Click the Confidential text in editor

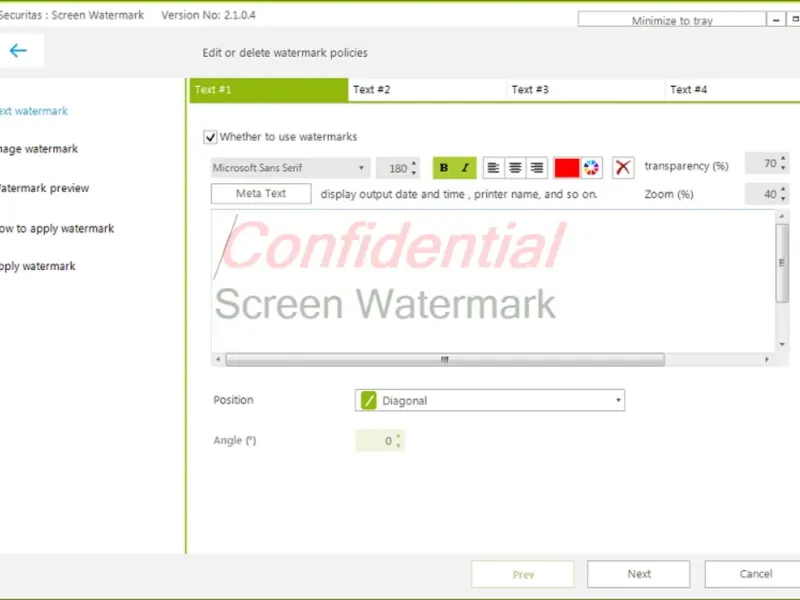[393, 245]
